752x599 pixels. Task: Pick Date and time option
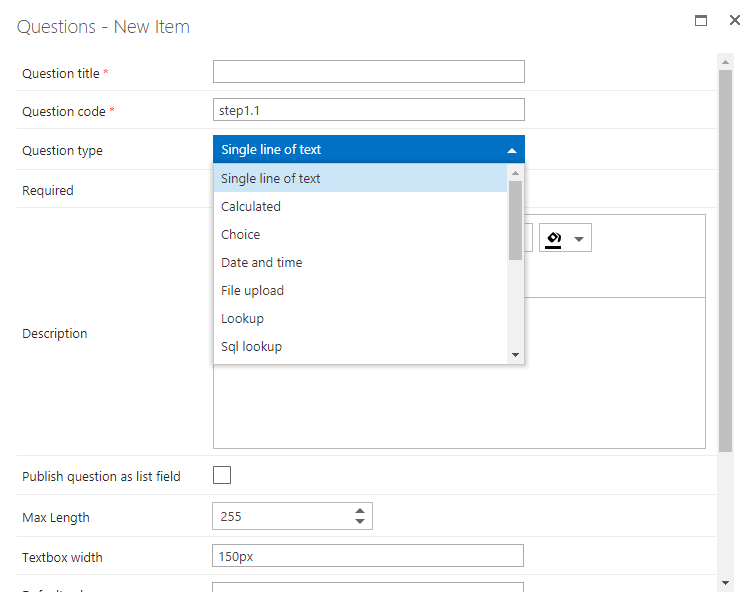click(x=360, y=263)
